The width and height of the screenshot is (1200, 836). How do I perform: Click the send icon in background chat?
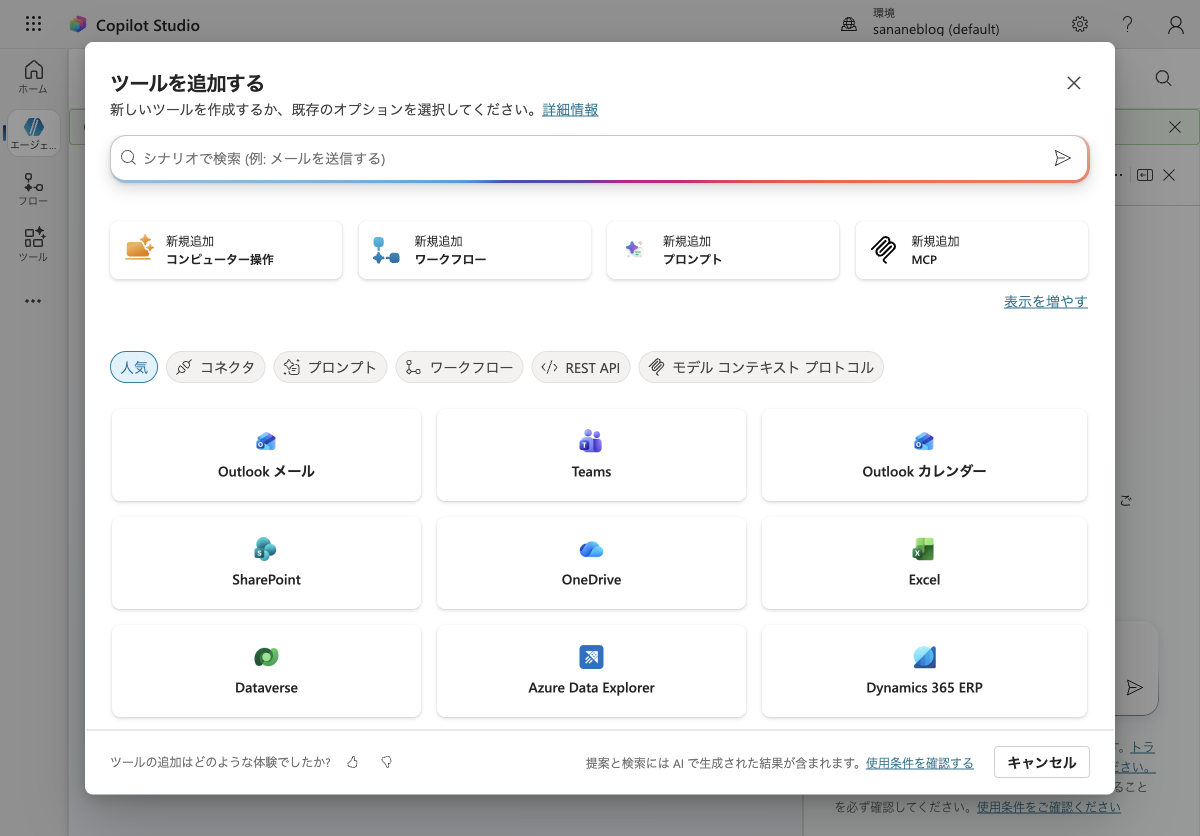coord(1134,687)
